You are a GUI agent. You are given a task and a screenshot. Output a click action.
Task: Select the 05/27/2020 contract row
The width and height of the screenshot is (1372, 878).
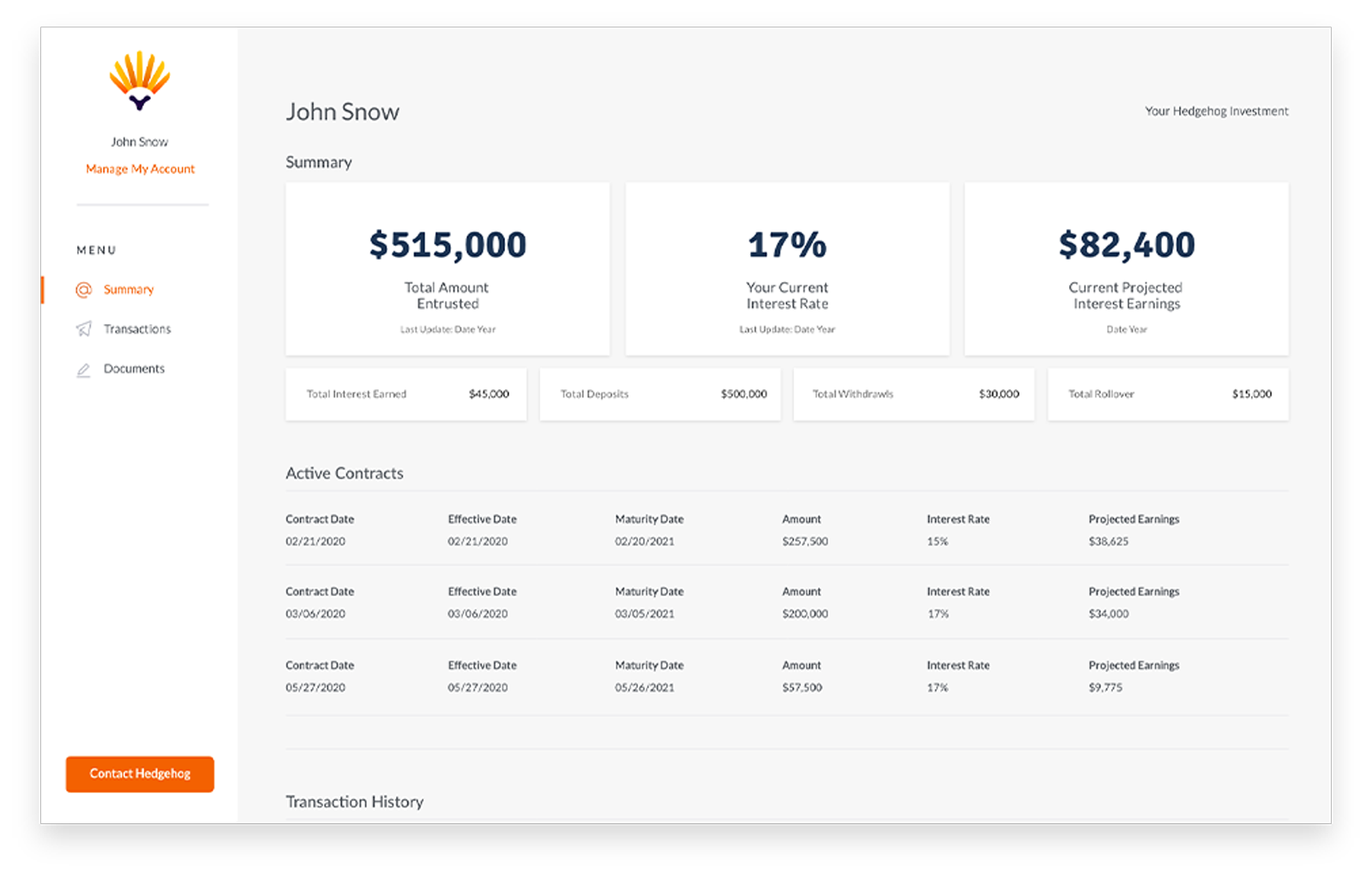coord(786,677)
